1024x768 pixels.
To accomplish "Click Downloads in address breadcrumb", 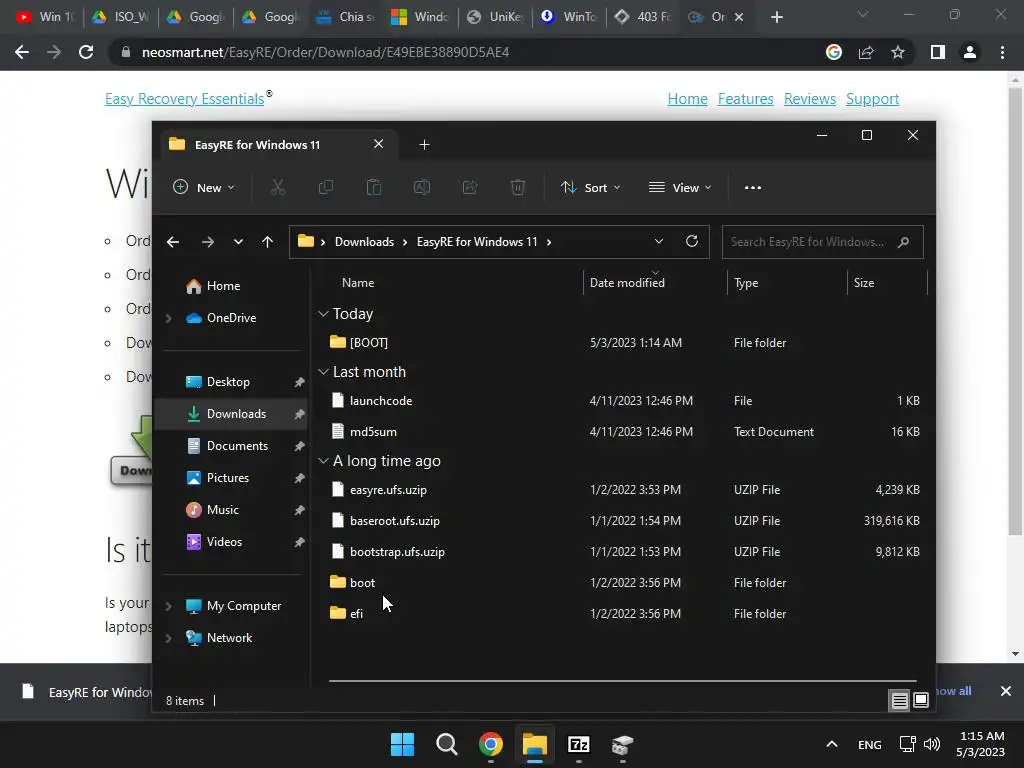I will [x=364, y=242].
